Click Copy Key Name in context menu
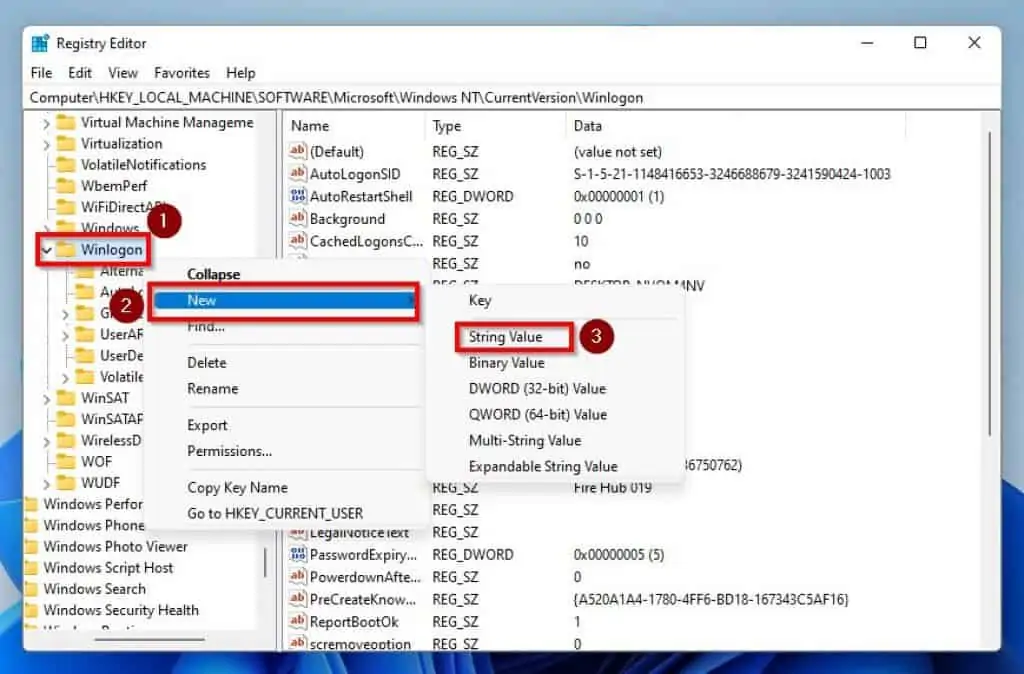 [x=237, y=487]
